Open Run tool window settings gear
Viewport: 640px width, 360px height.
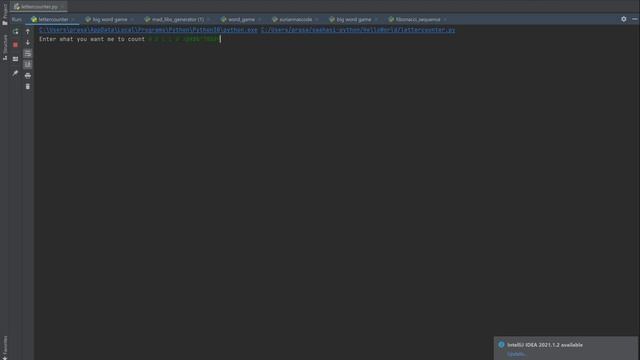tap(624, 19)
